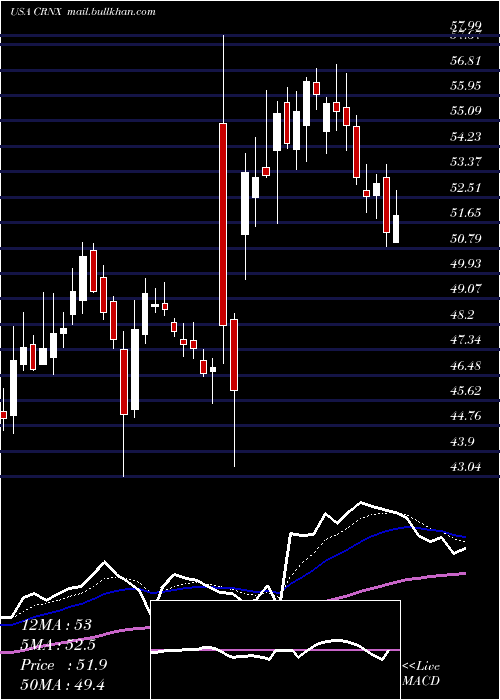The width and height of the screenshot is (500, 700).
Task: Click the 44.76 price axis label
Action: click(x=466, y=416)
